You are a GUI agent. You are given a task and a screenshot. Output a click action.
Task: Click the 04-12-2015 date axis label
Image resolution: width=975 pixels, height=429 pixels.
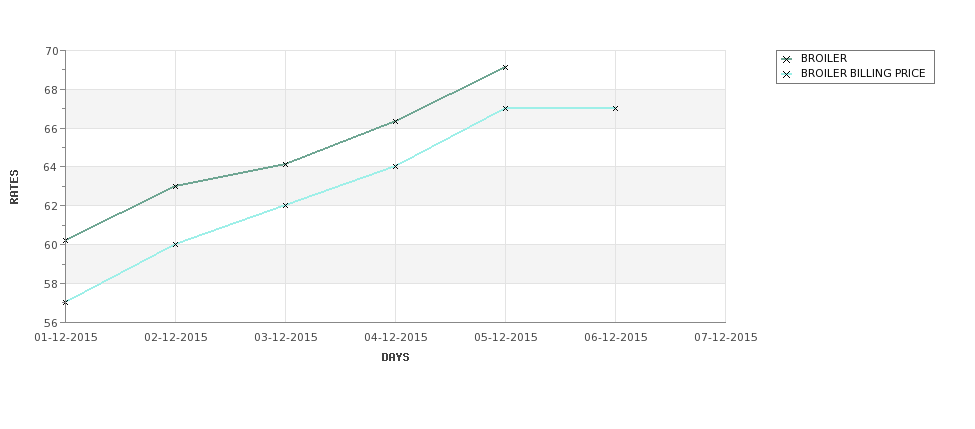[x=395, y=337]
